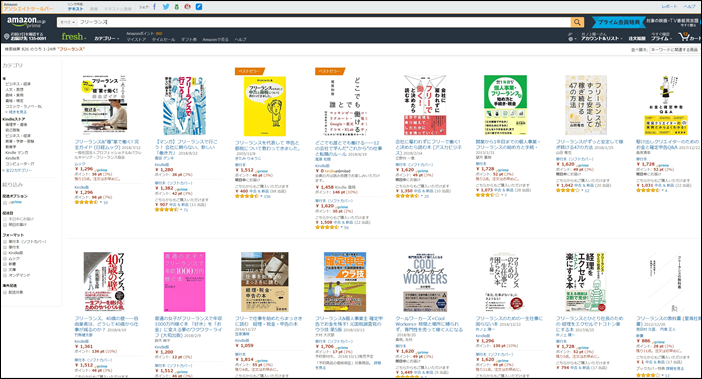Open 注文履歴 in the header
Image resolution: width=702 pixels, height=379 pixels.
pos(637,38)
